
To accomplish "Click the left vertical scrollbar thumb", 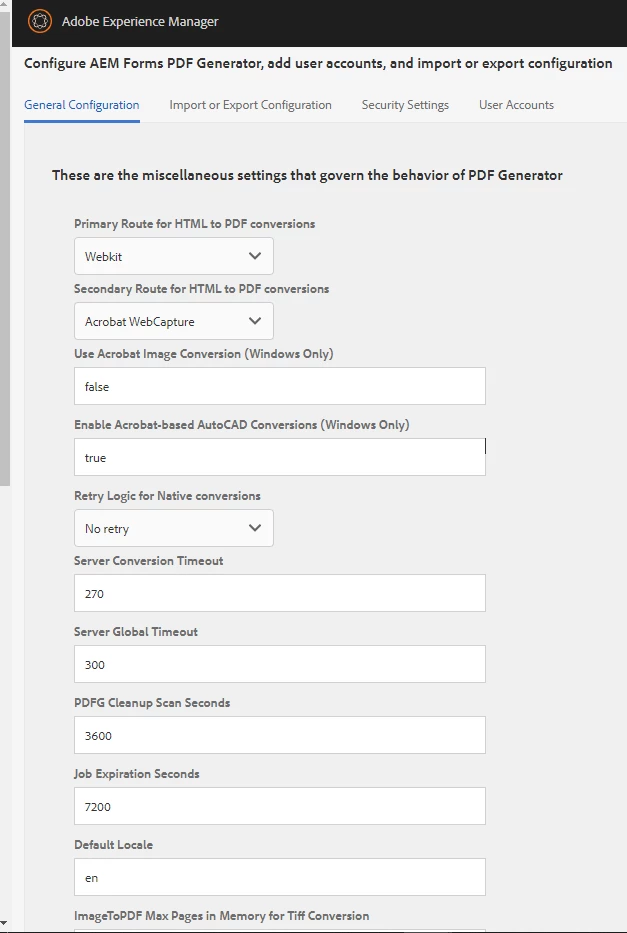I will (x=5, y=244).
